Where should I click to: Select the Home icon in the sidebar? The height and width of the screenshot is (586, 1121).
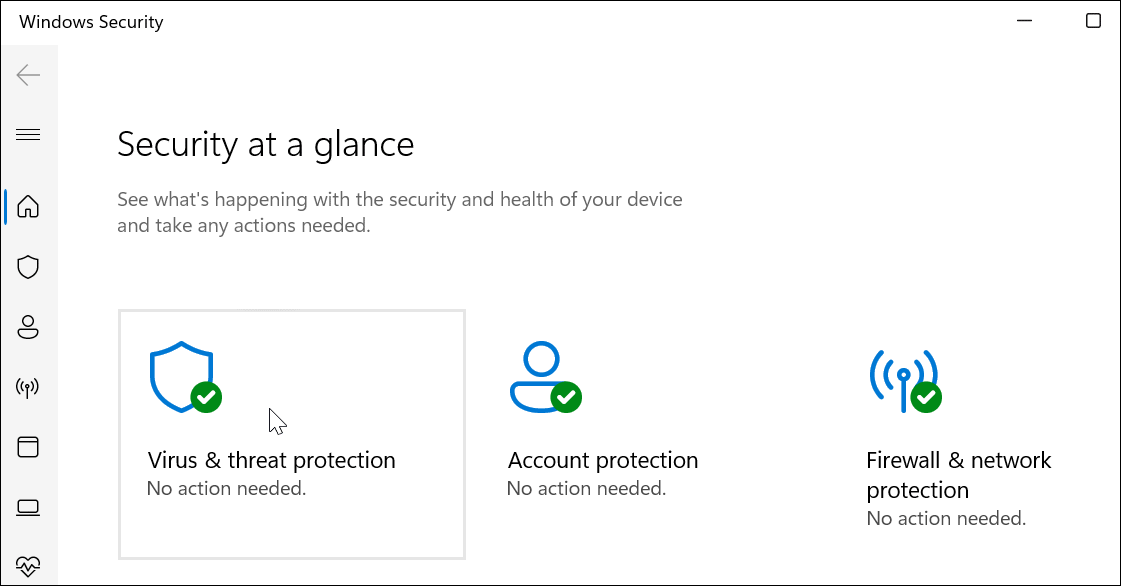pyautogui.click(x=29, y=206)
